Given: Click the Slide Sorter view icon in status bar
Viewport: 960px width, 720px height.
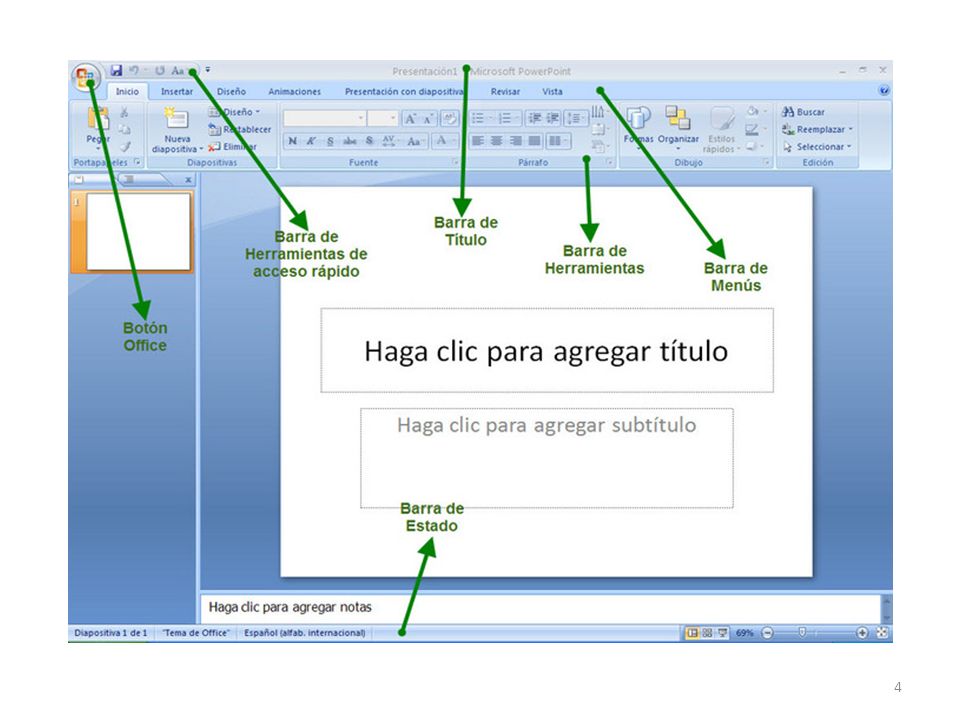Looking at the screenshot, I should click(707, 632).
